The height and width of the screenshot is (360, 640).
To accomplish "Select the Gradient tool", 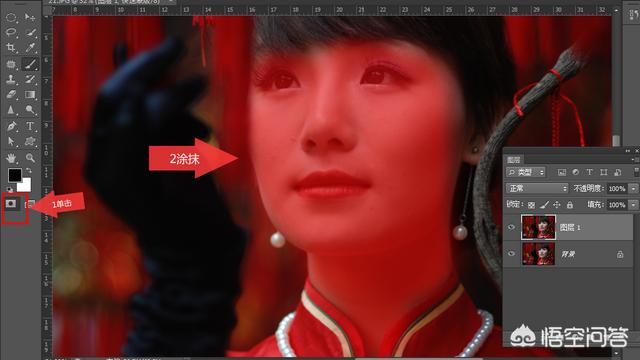I will point(30,94).
